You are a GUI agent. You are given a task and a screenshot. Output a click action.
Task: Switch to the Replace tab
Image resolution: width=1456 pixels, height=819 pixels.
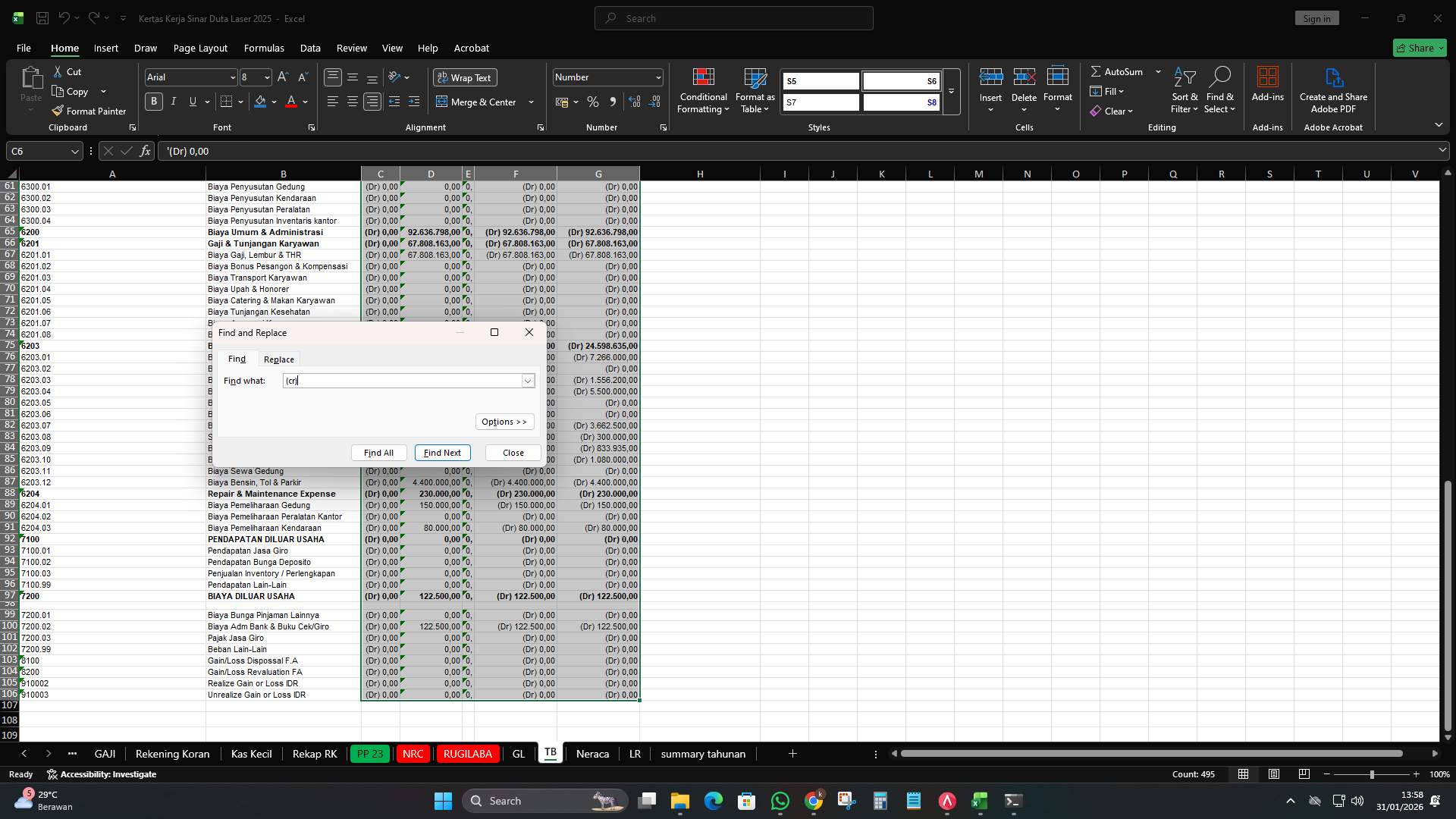pyautogui.click(x=278, y=359)
